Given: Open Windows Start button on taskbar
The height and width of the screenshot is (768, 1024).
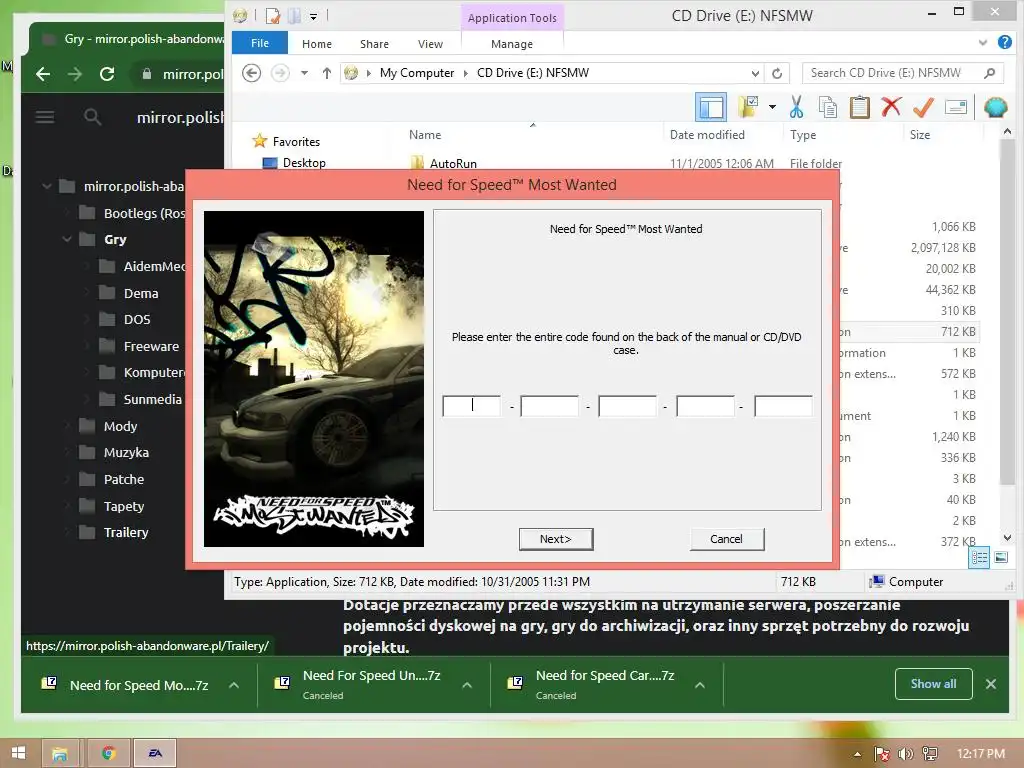Looking at the screenshot, I should coord(18,753).
